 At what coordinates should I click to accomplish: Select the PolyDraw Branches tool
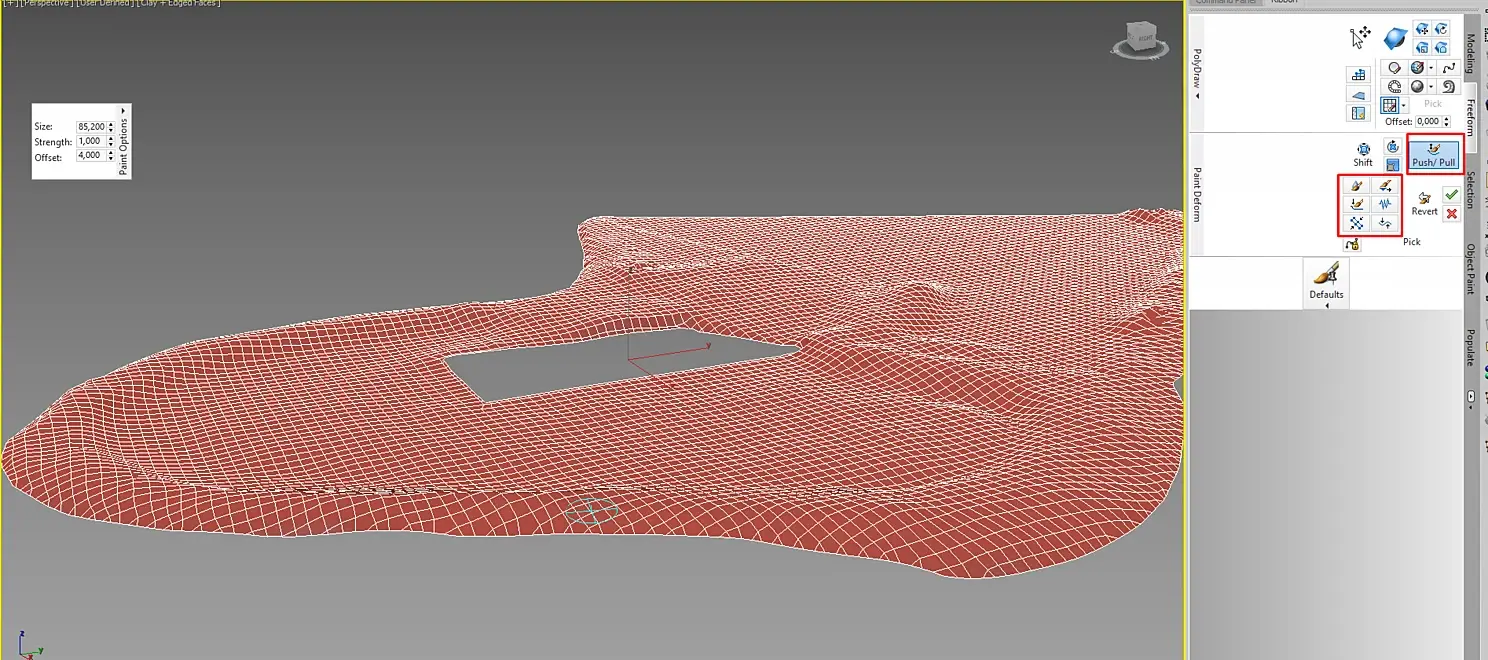point(1450,86)
